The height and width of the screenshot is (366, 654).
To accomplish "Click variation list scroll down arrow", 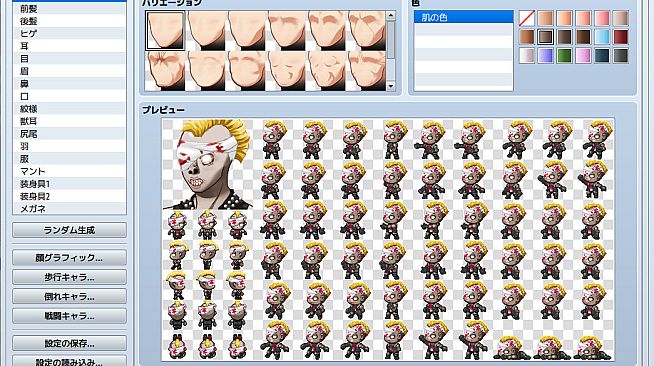I will [391, 86].
